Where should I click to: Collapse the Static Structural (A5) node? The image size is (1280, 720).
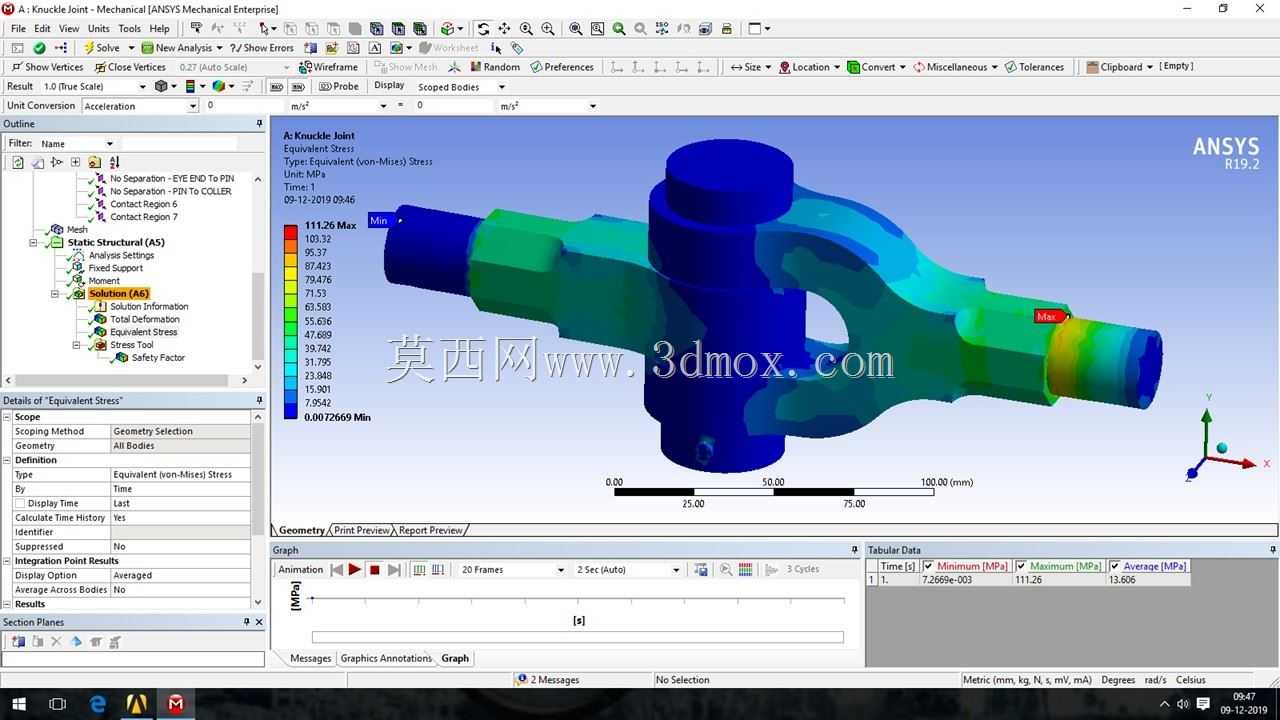34,243
